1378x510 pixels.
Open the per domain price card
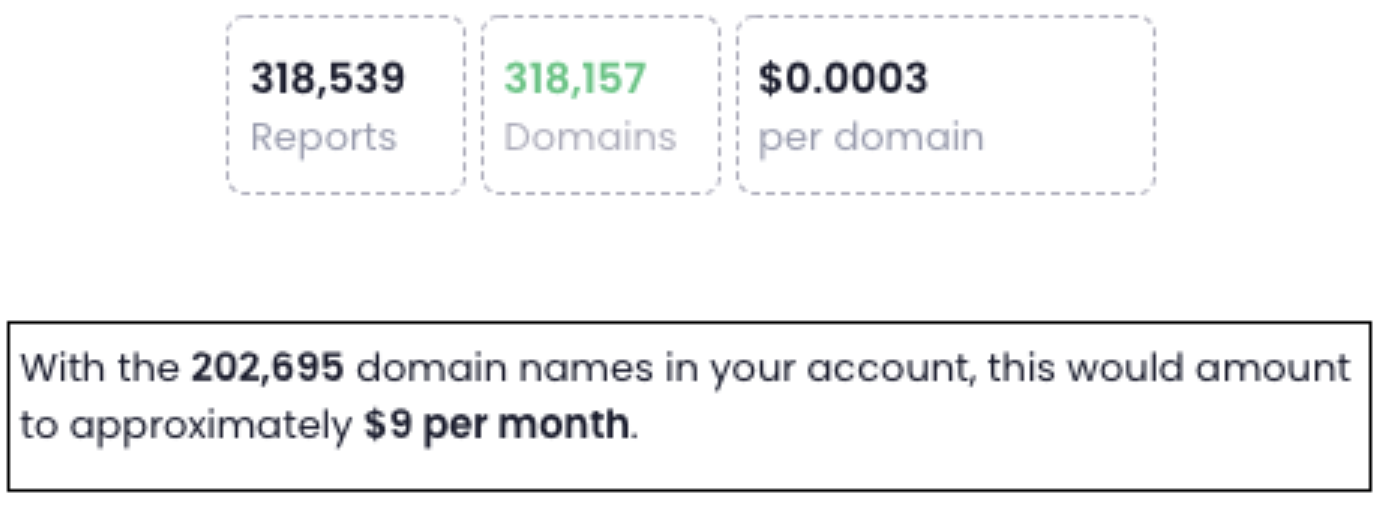pyautogui.click(x=946, y=105)
